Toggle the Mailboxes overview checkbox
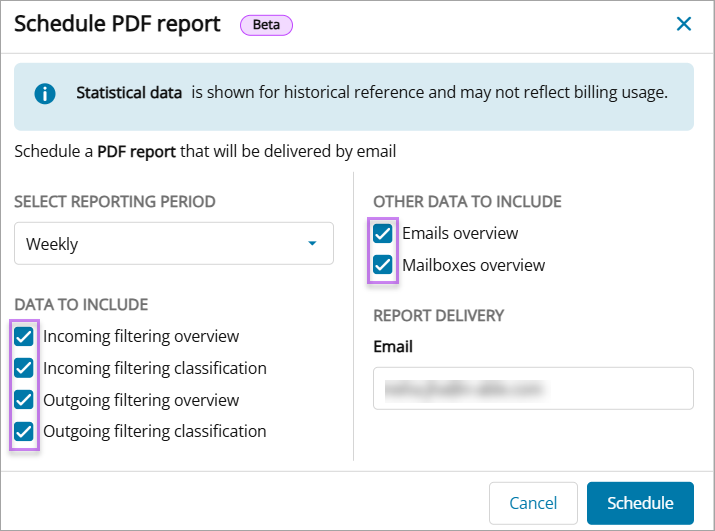The image size is (715, 531). coord(383,266)
